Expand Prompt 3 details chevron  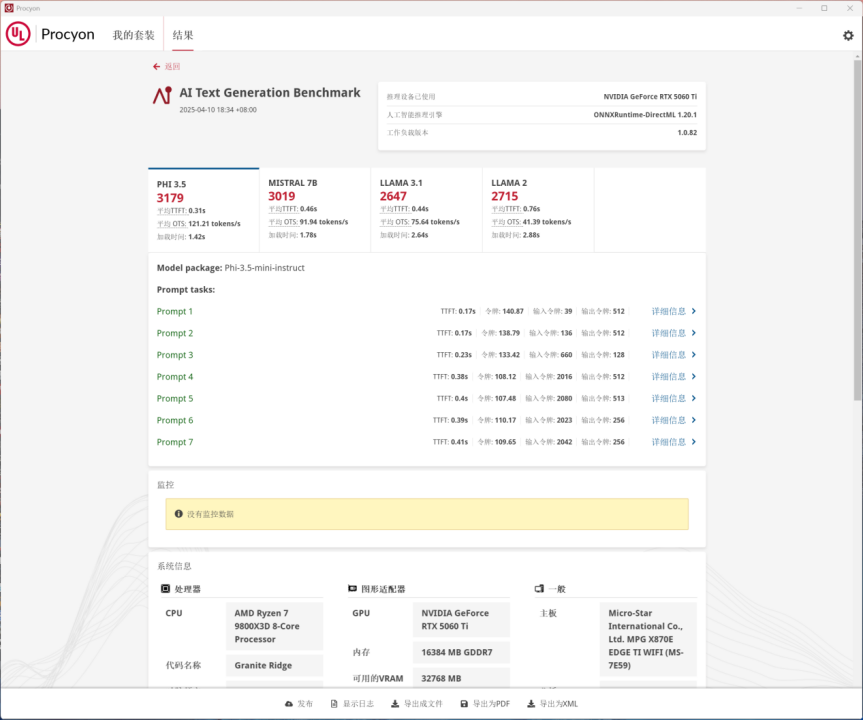[x=693, y=354]
